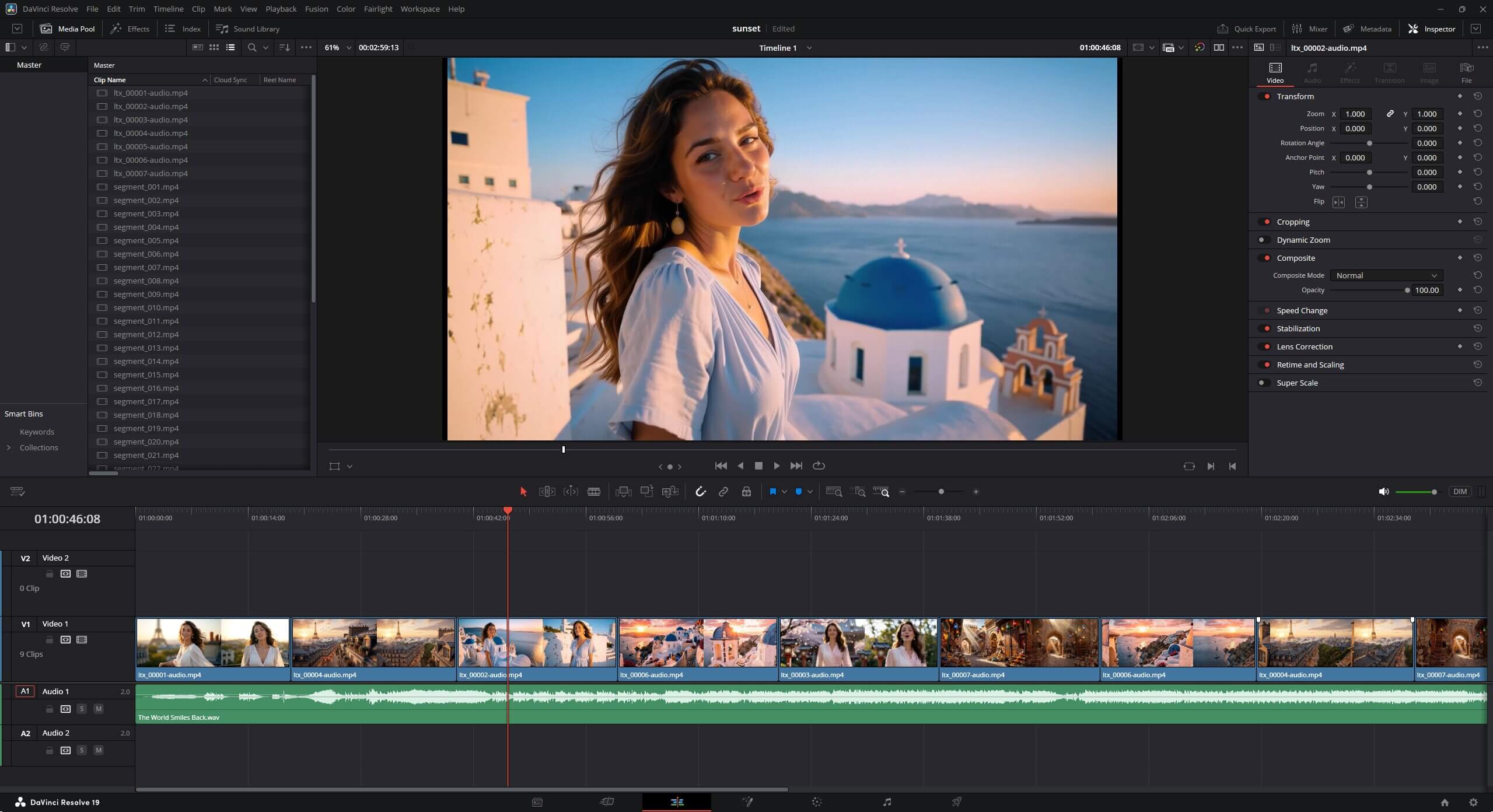Toggle the Linked Selection chain icon
The height and width of the screenshot is (812, 1493).
point(723,492)
